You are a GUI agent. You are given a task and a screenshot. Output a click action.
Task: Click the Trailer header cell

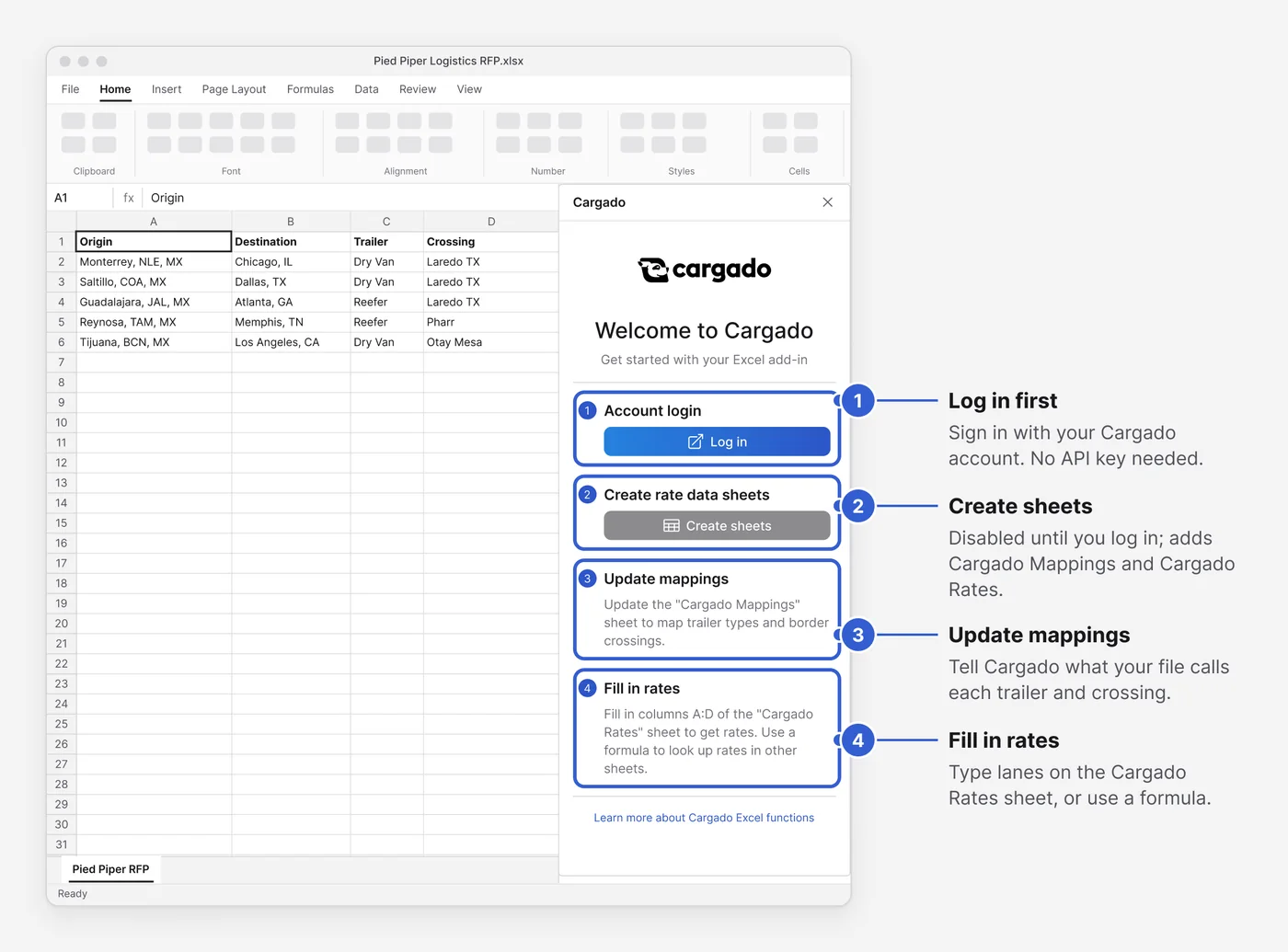(386, 242)
